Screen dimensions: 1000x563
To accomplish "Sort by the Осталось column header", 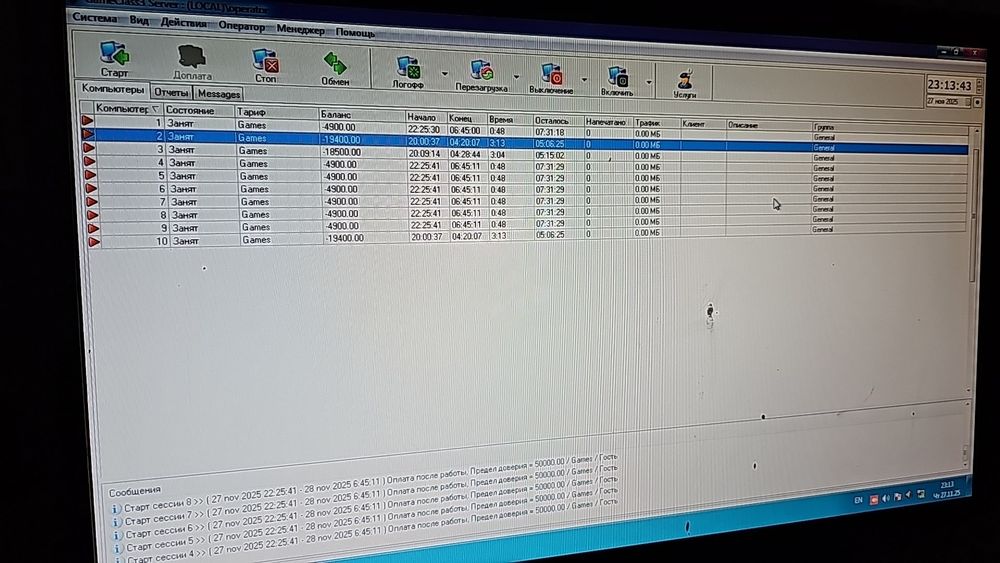I will click(x=558, y=121).
